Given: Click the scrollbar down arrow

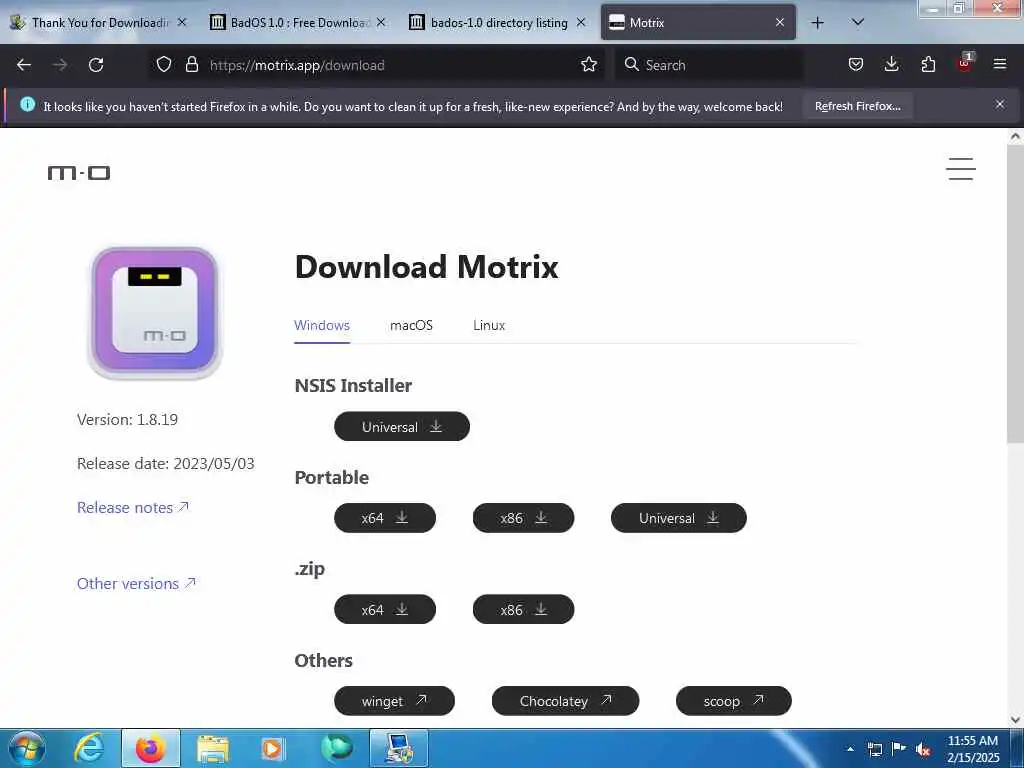Looking at the screenshot, I should (x=1015, y=720).
